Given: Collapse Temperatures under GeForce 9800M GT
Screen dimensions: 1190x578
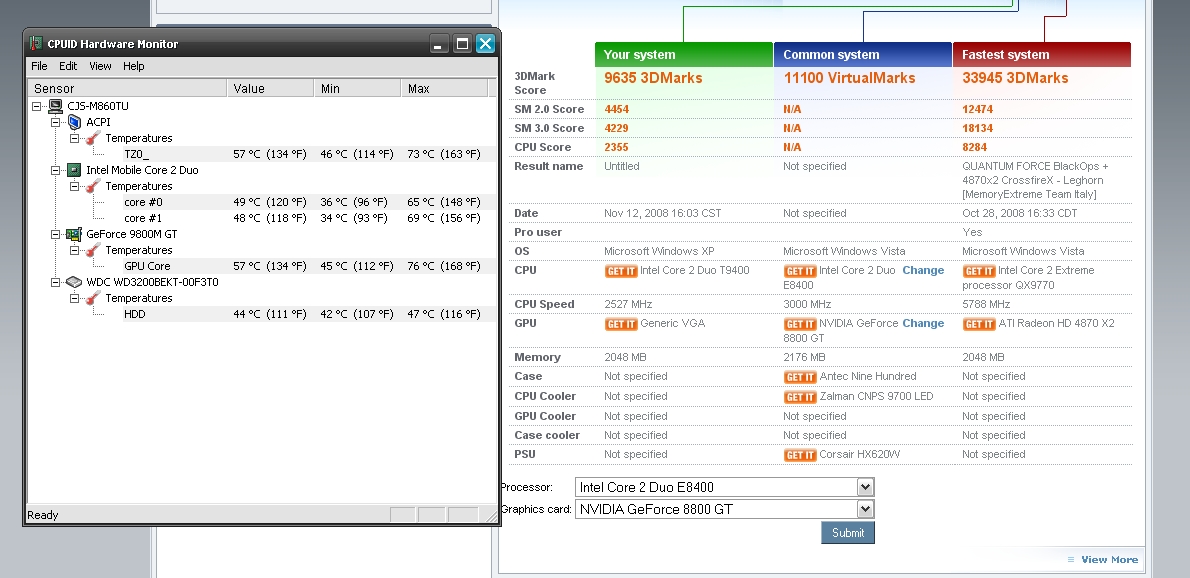Looking at the screenshot, I should click(x=74, y=250).
